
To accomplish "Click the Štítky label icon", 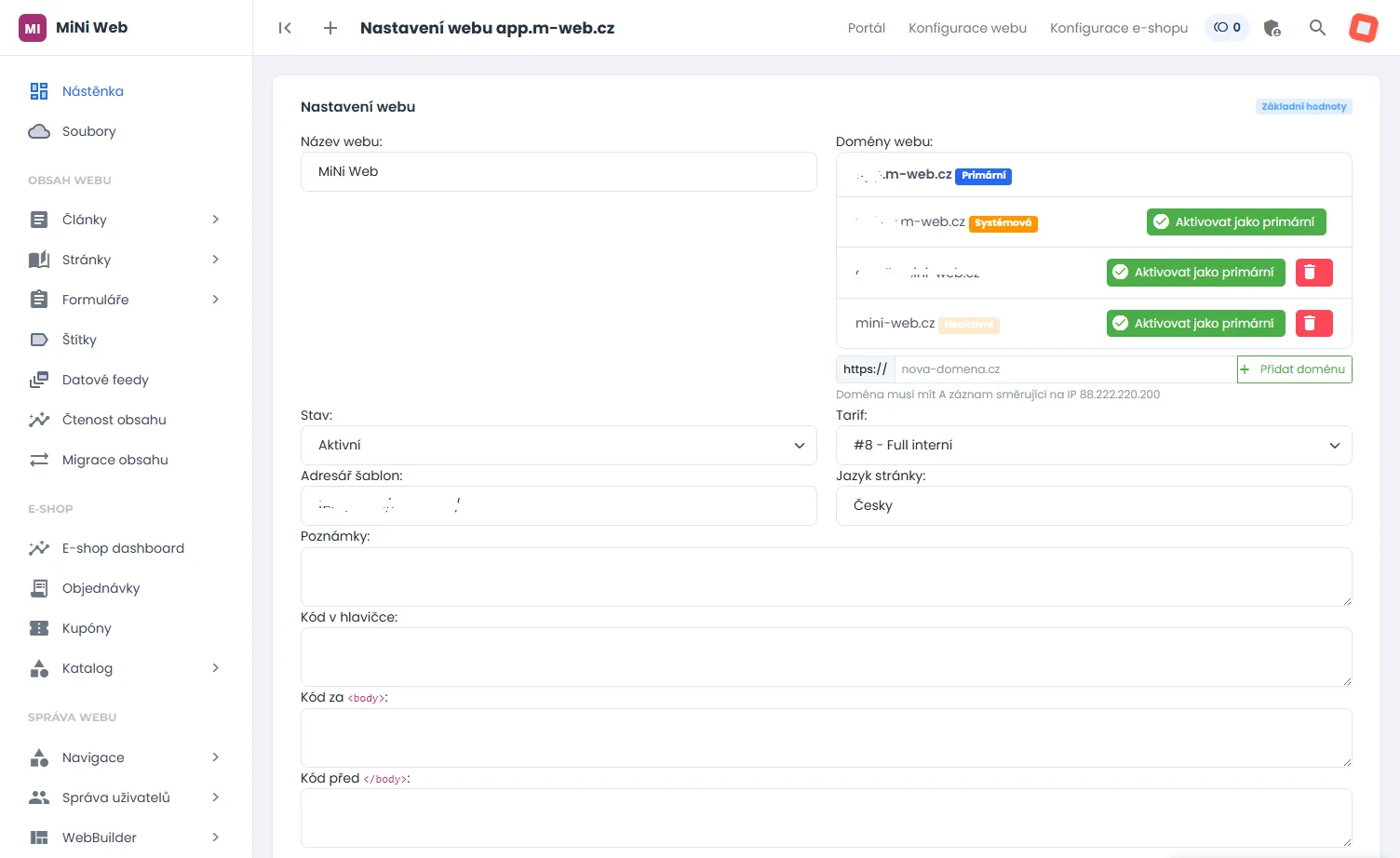I will pos(39,340).
